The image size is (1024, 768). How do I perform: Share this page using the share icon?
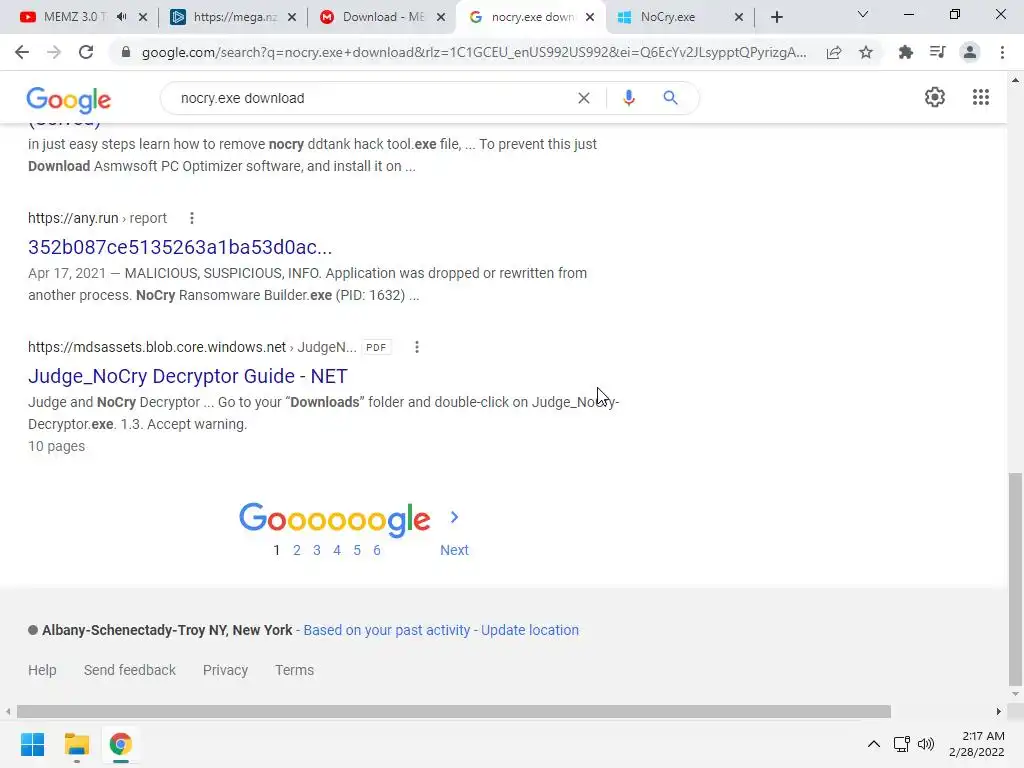click(834, 52)
